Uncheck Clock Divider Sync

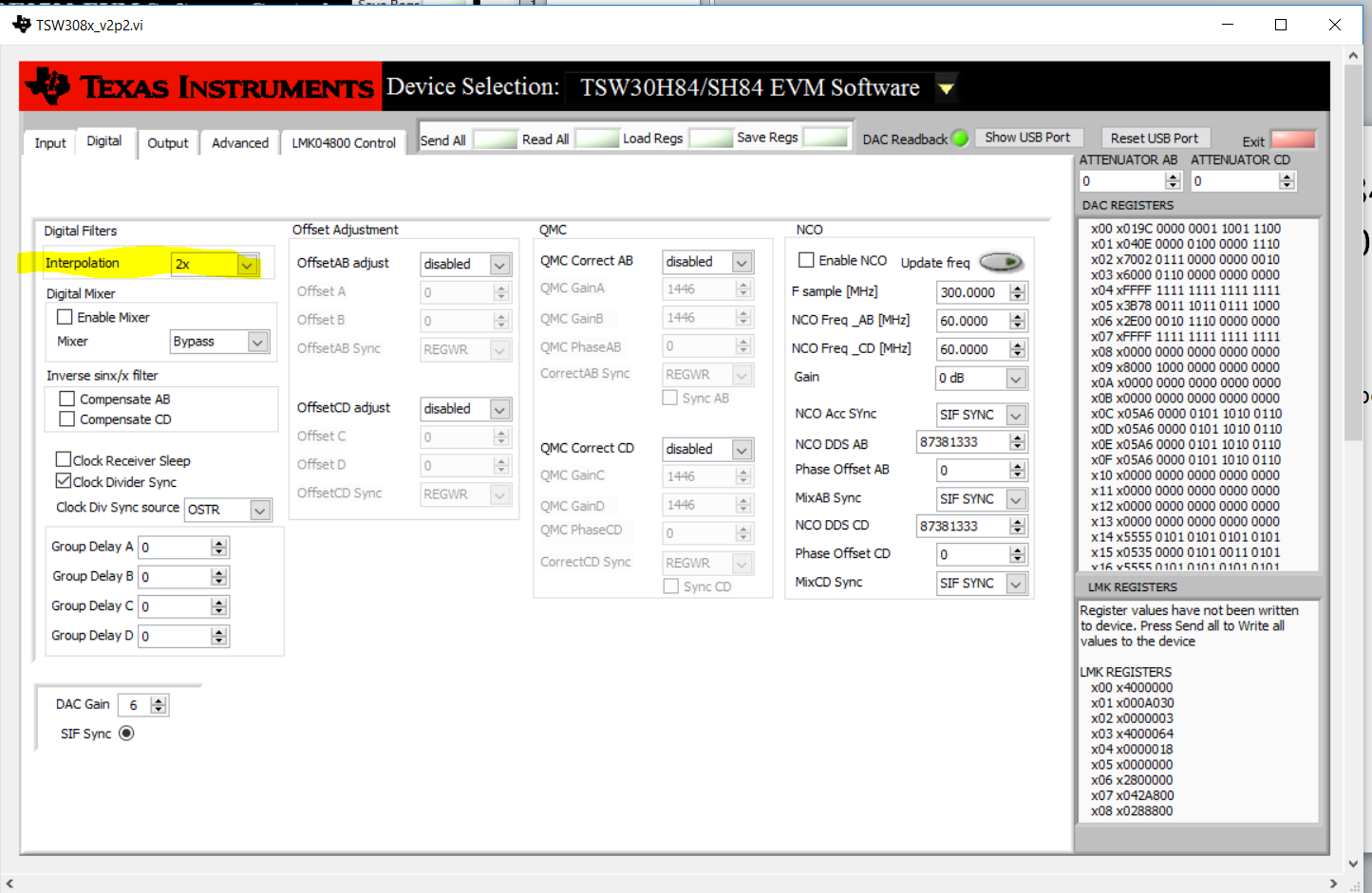coord(64,482)
